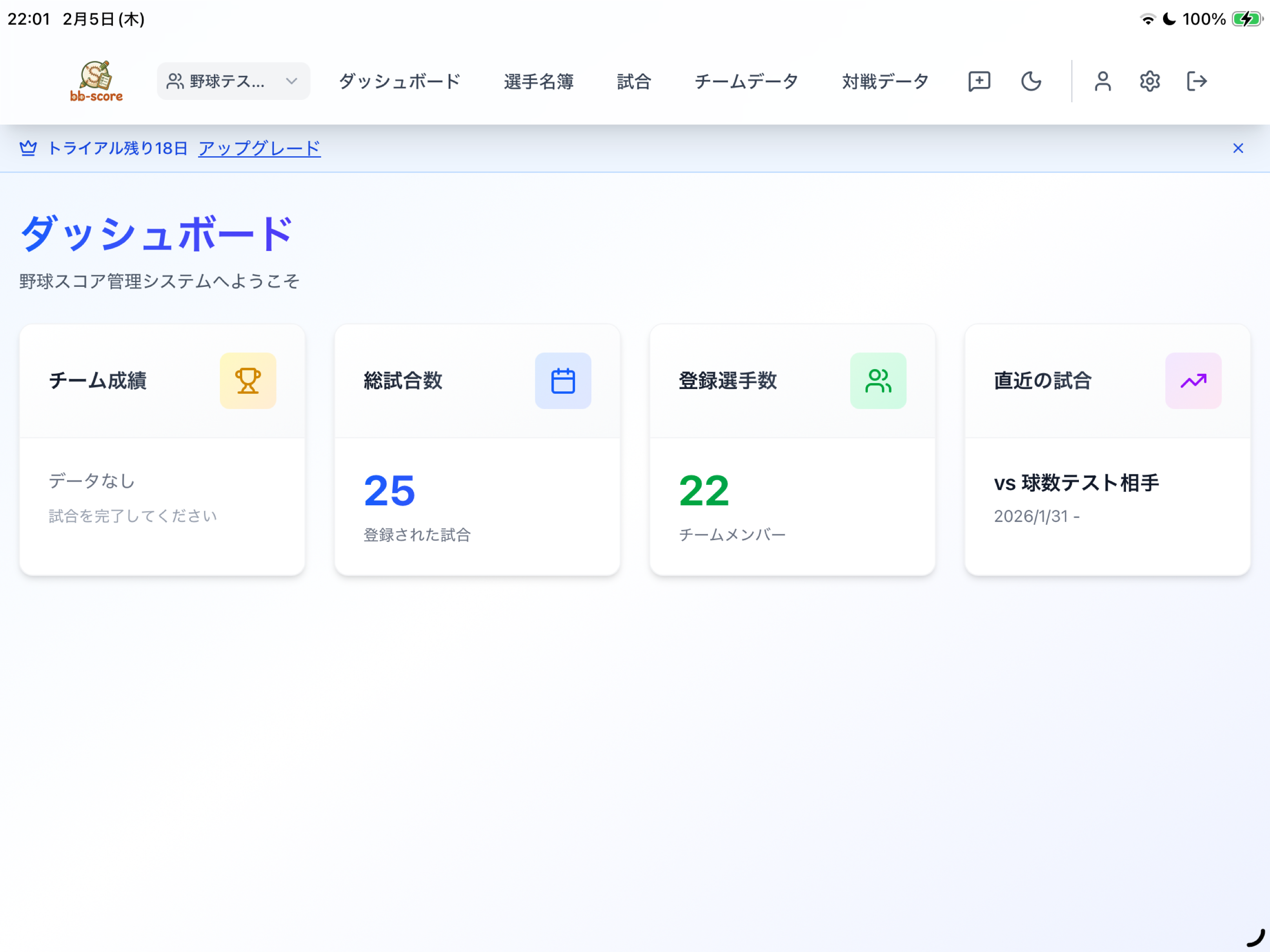The image size is (1270, 952).
Task: Click the 登録選手数 card title
Action: (728, 381)
